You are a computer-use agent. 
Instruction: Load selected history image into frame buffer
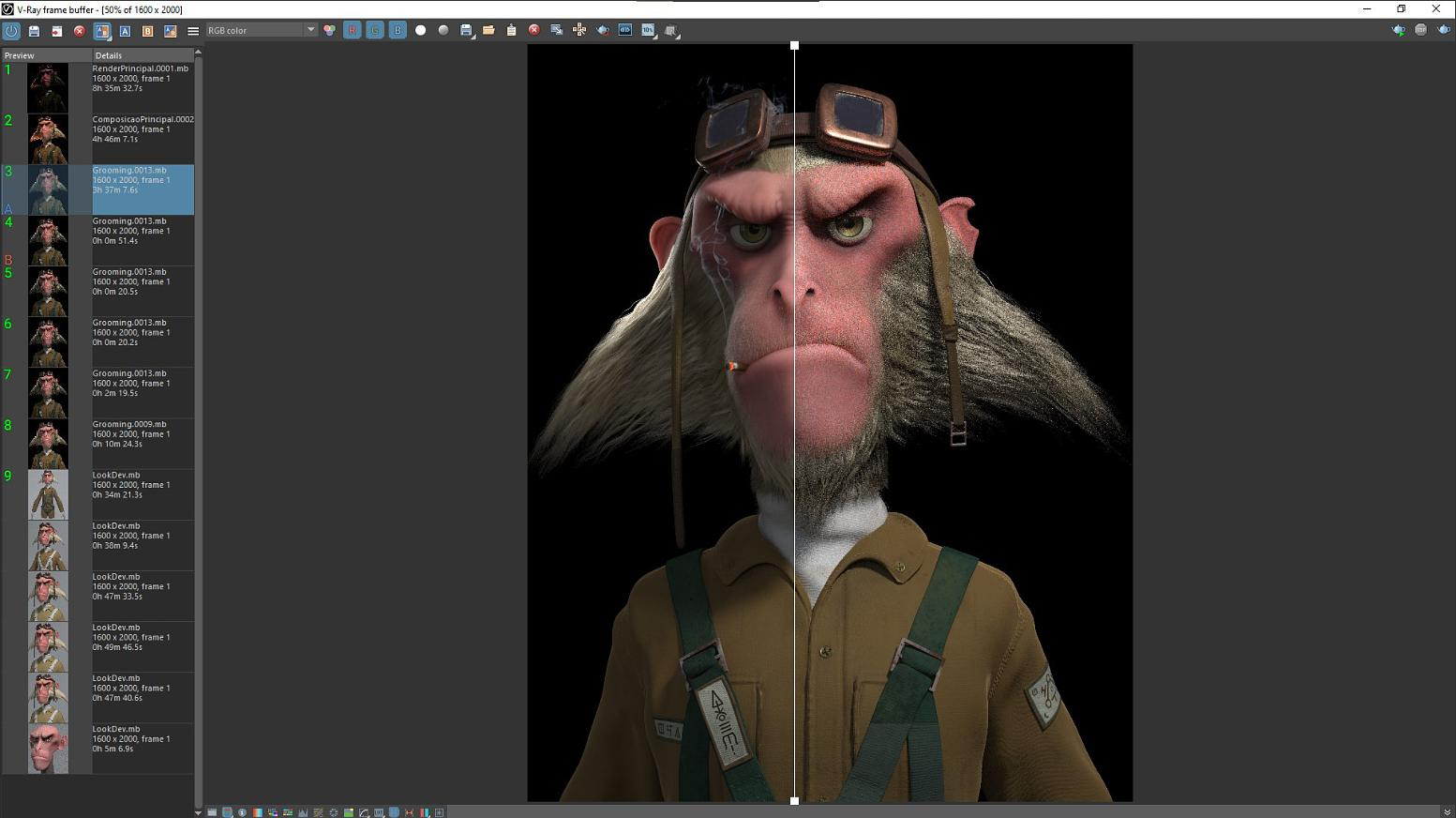pos(56,30)
